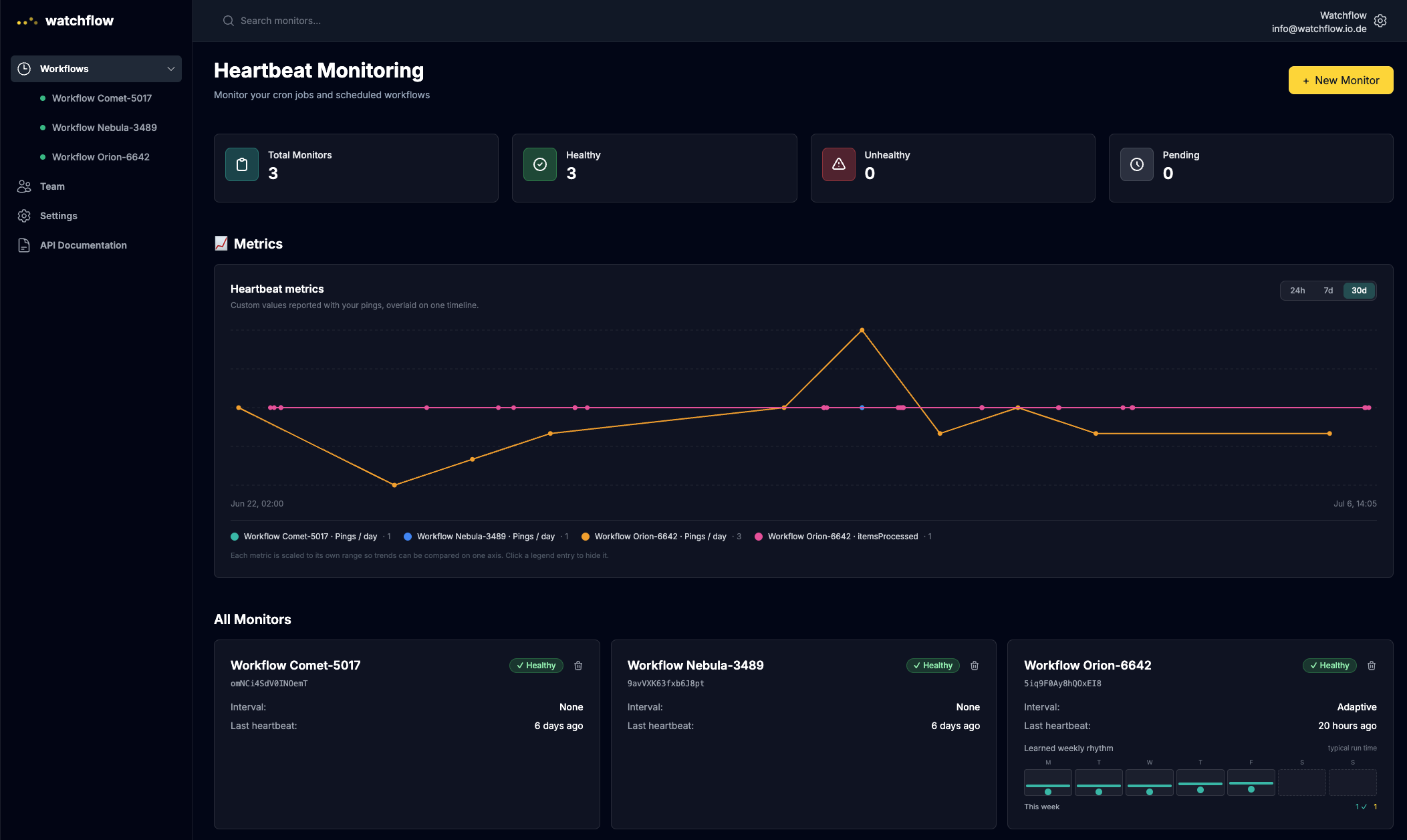Click the first Saturday empty rhythm cell
This screenshot has height=840, width=1407.
click(1302, 783)
